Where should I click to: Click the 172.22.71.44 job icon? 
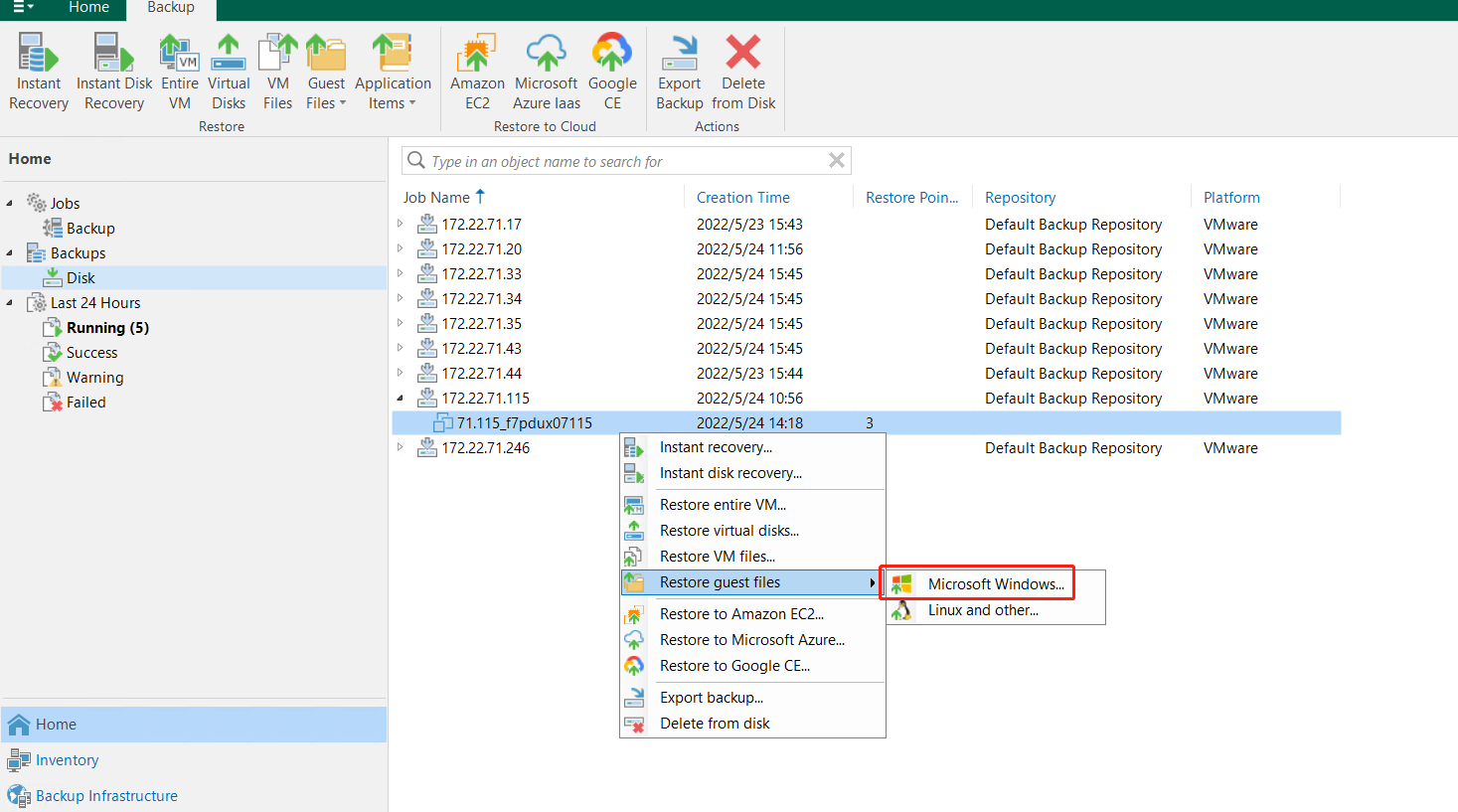(427, 373)
